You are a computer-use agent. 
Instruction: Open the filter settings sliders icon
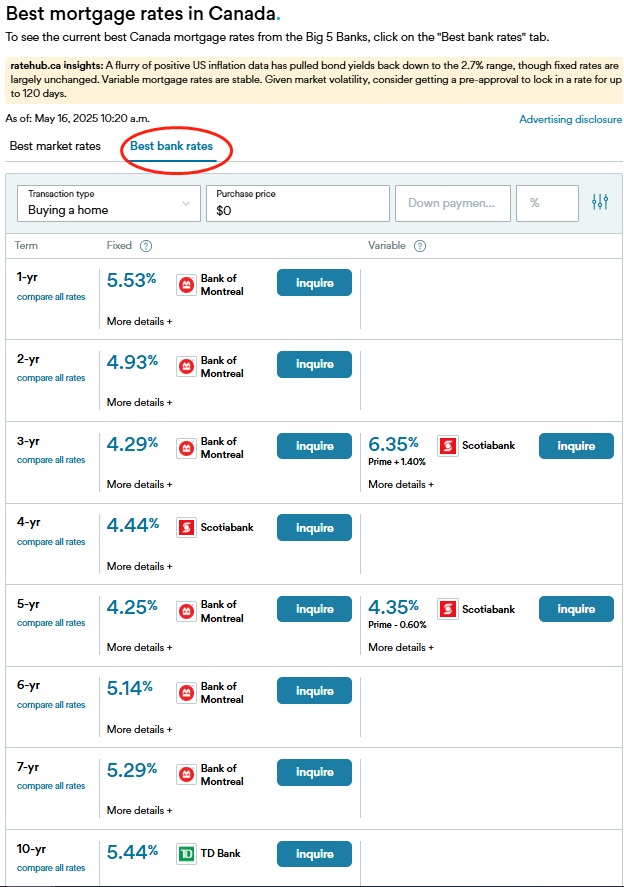click(600, 202)
